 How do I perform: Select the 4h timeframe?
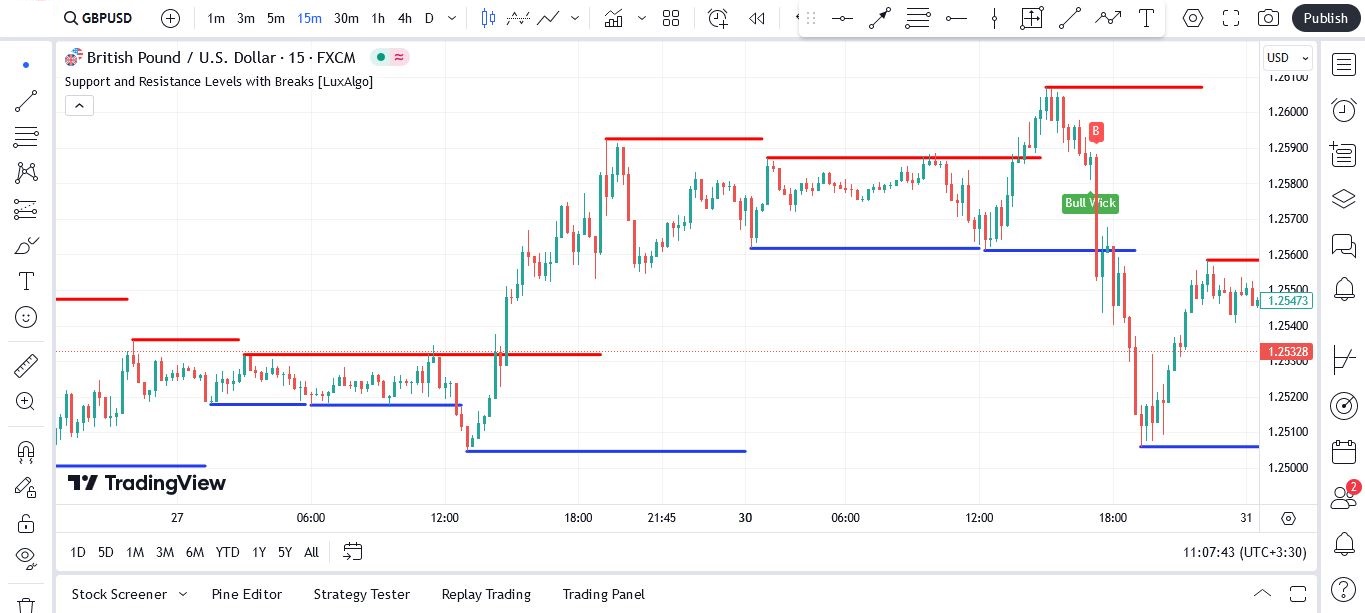pos(404,18)
